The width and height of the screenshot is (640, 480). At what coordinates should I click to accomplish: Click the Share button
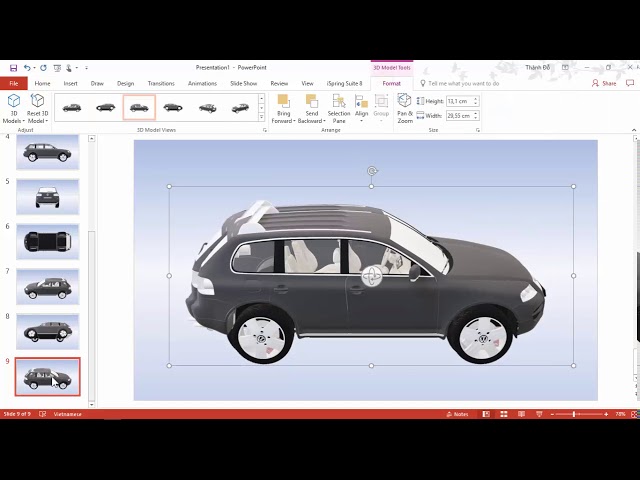(x=604, y=84)
